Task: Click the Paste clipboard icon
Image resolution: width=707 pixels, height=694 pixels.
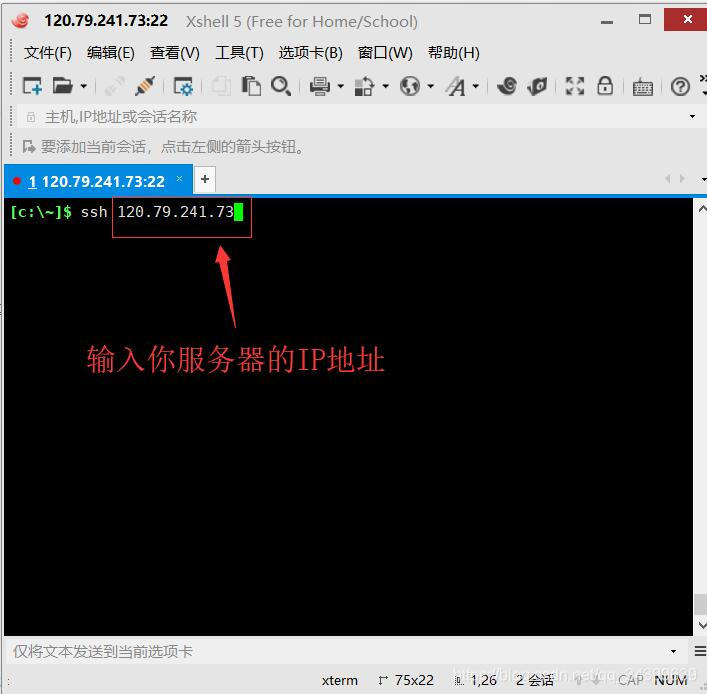Action: point(251,86)
